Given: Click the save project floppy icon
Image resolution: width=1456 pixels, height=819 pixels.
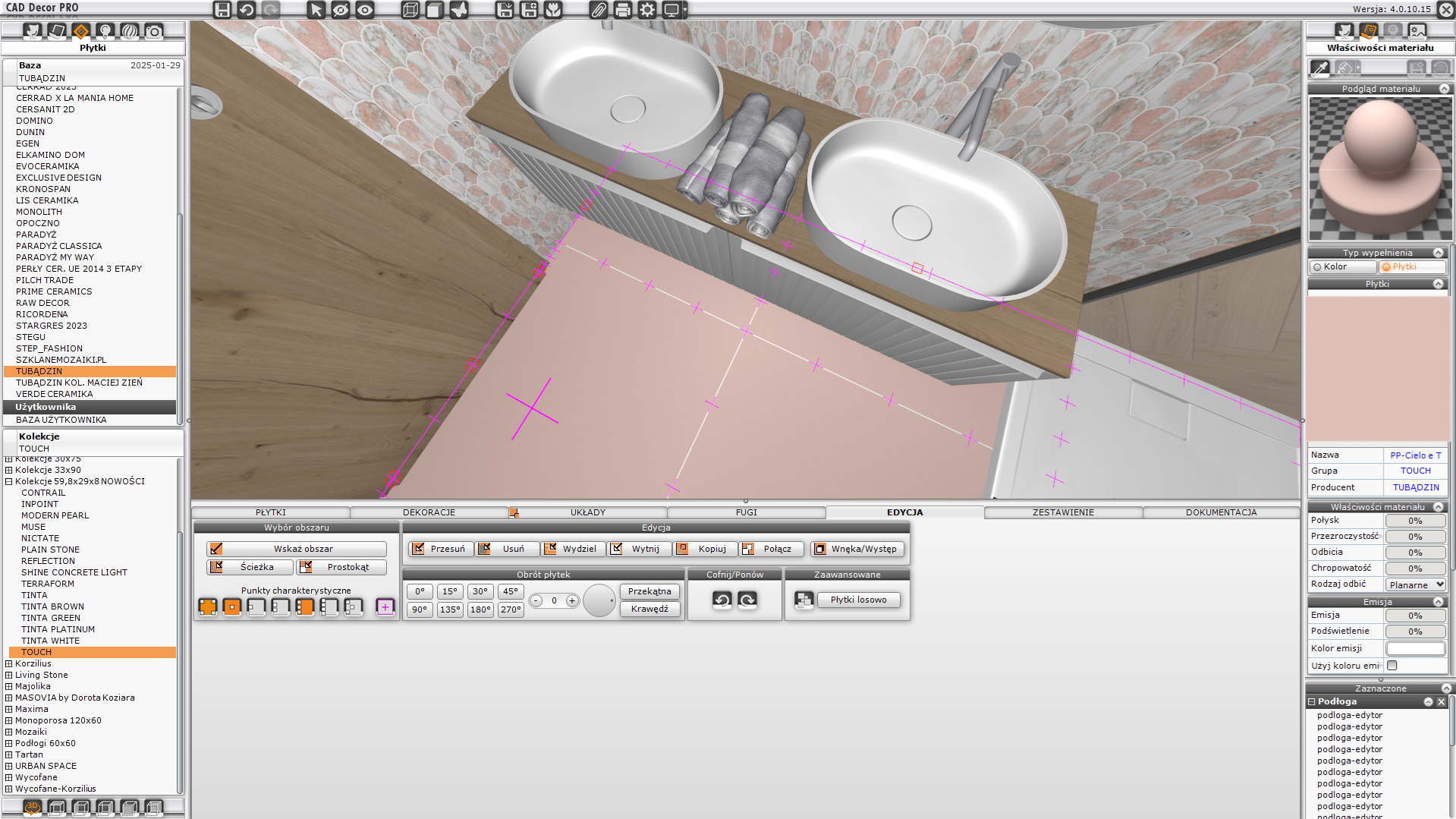Looking at the screenshot, I should [222, 10].
